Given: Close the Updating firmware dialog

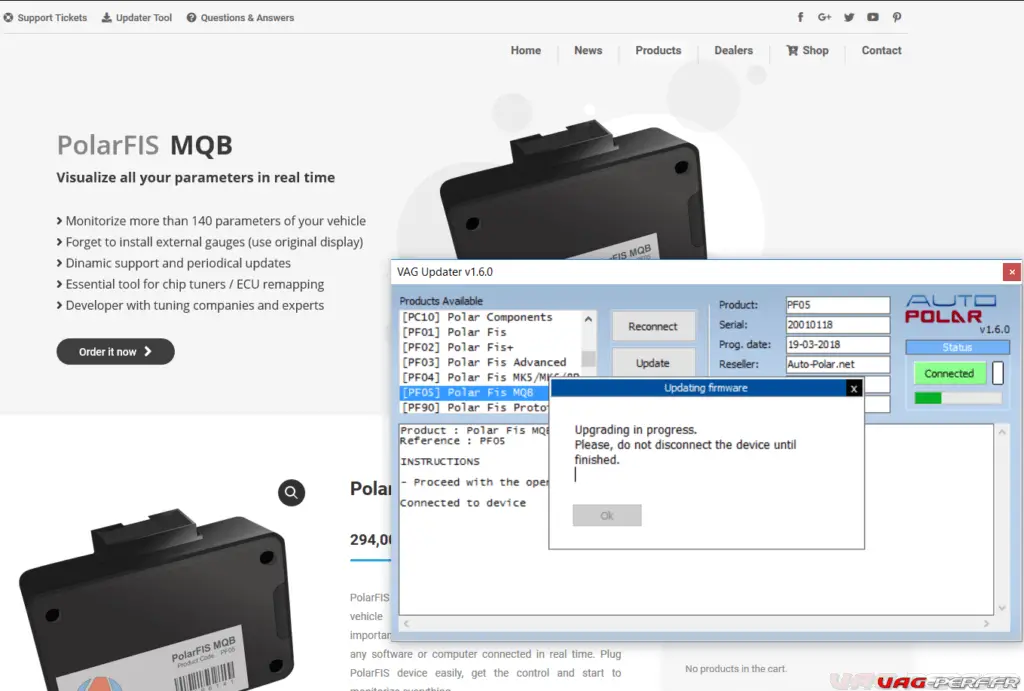Looking at the screenshot, I should (853, 389).
